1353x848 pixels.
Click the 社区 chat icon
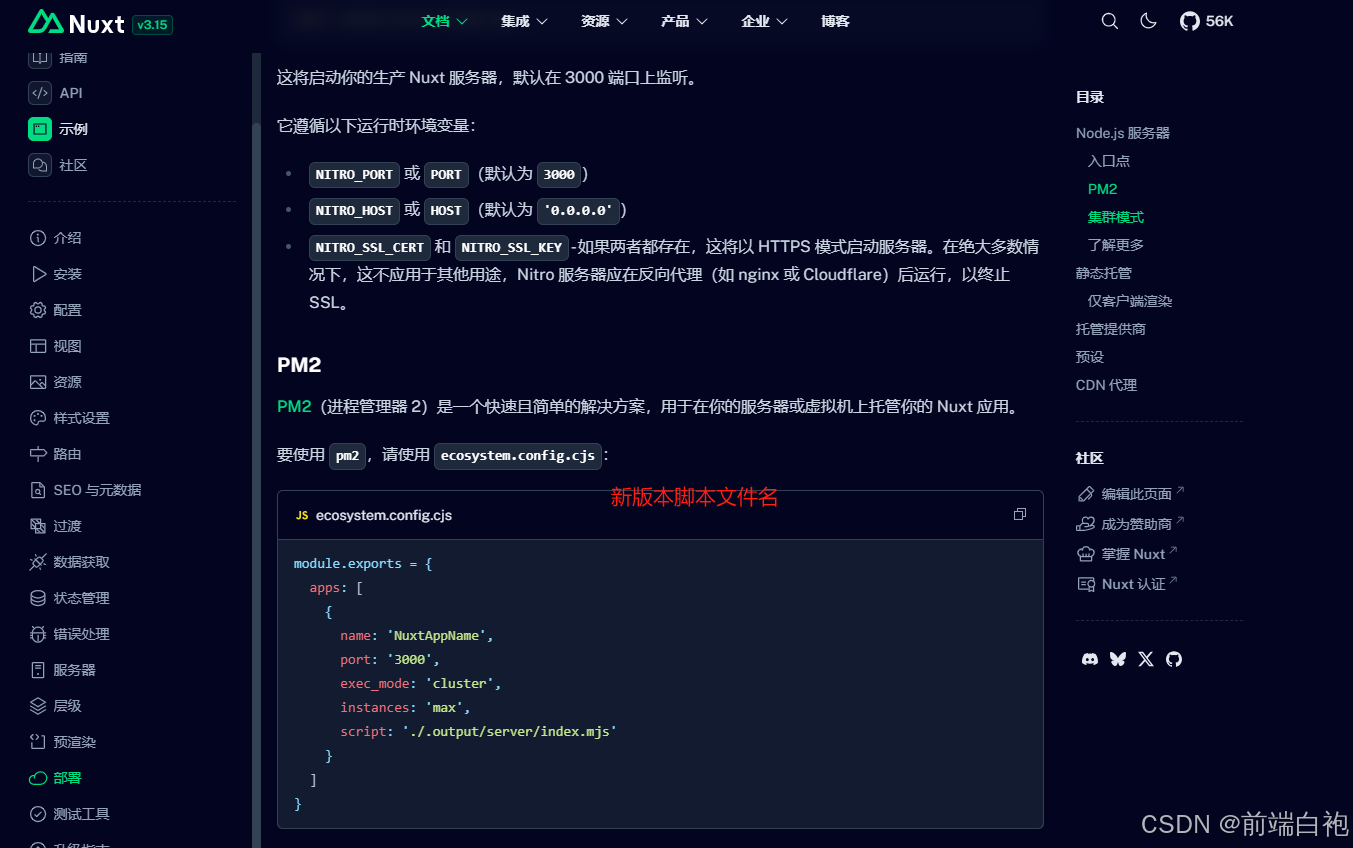(40, 165)
